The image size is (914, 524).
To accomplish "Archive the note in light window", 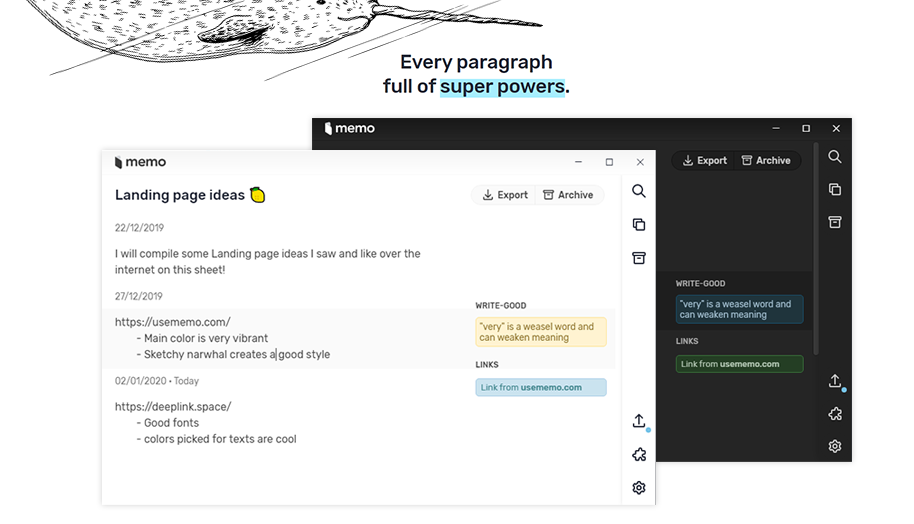I will click(x=568, y=195).
